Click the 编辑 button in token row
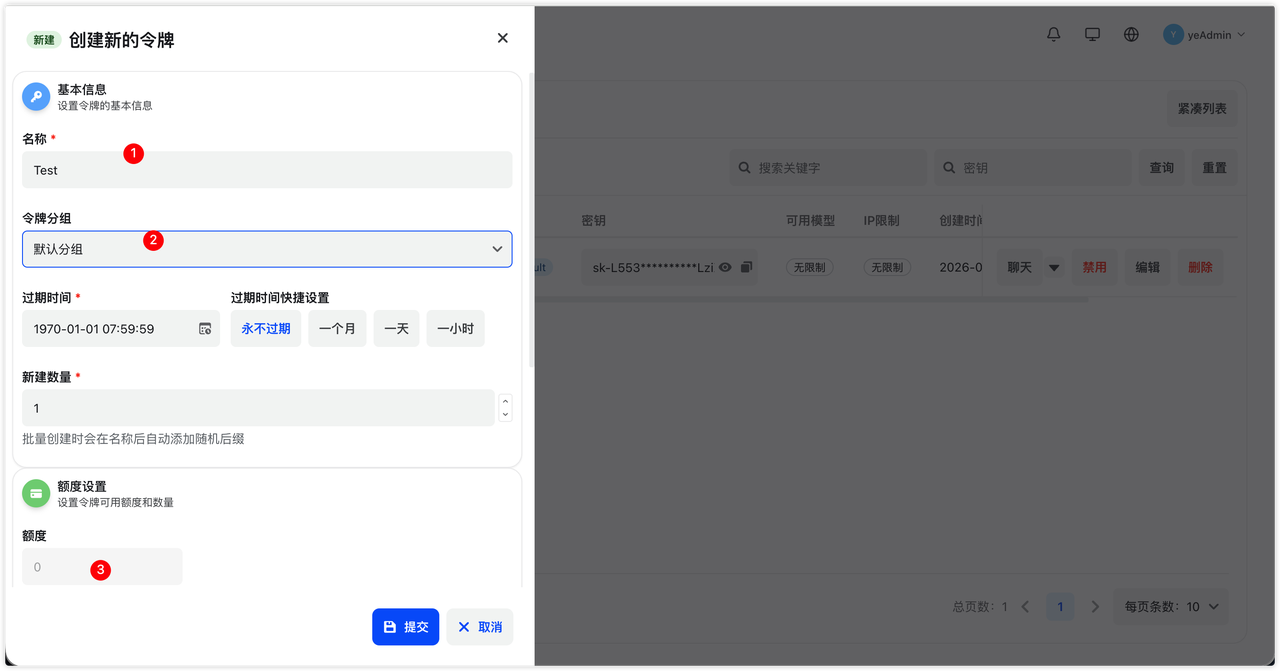The width and height of the screenshot is (1280, 671). click(1147, 267)
